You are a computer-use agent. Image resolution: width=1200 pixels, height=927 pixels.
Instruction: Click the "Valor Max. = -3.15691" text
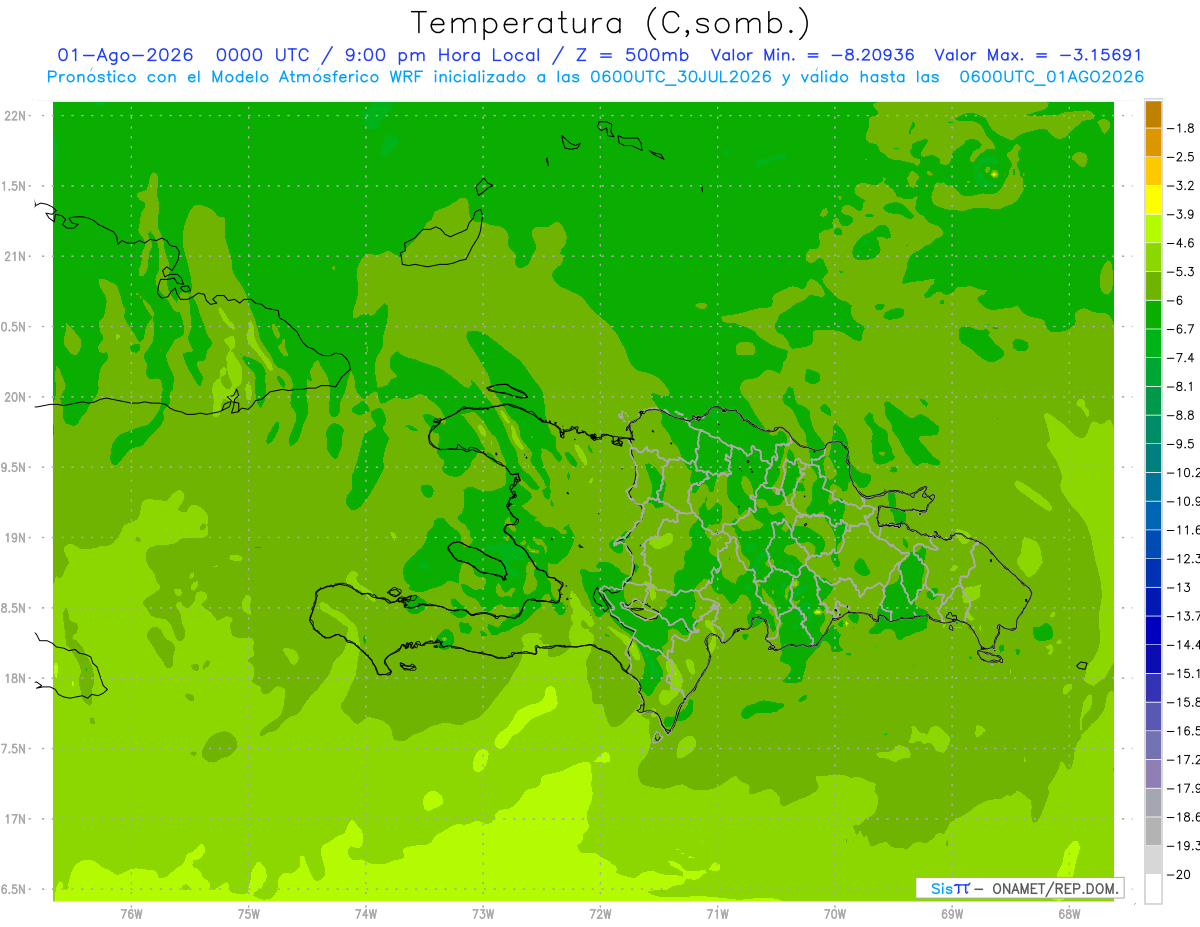(x=1038, y=55)
